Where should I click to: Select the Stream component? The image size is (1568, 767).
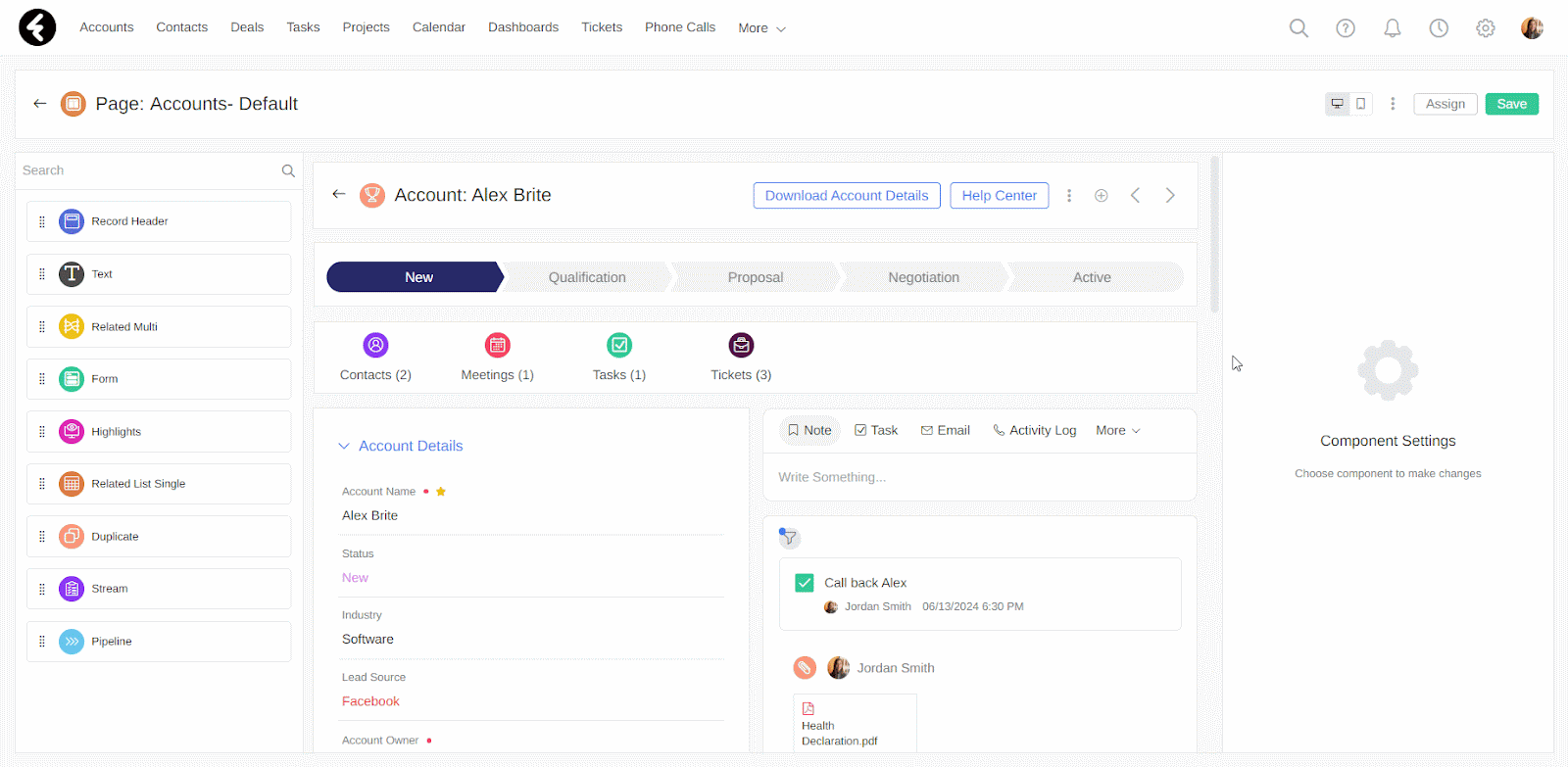pos(159,589)
